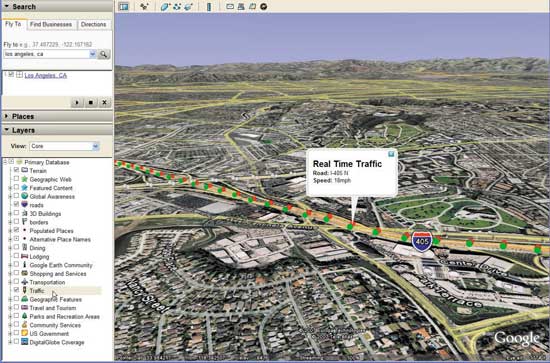Click the round black icon ending the toolbar
Image resolution: width=550 pixels, height=363 pixels.
[x=263, y=6]
